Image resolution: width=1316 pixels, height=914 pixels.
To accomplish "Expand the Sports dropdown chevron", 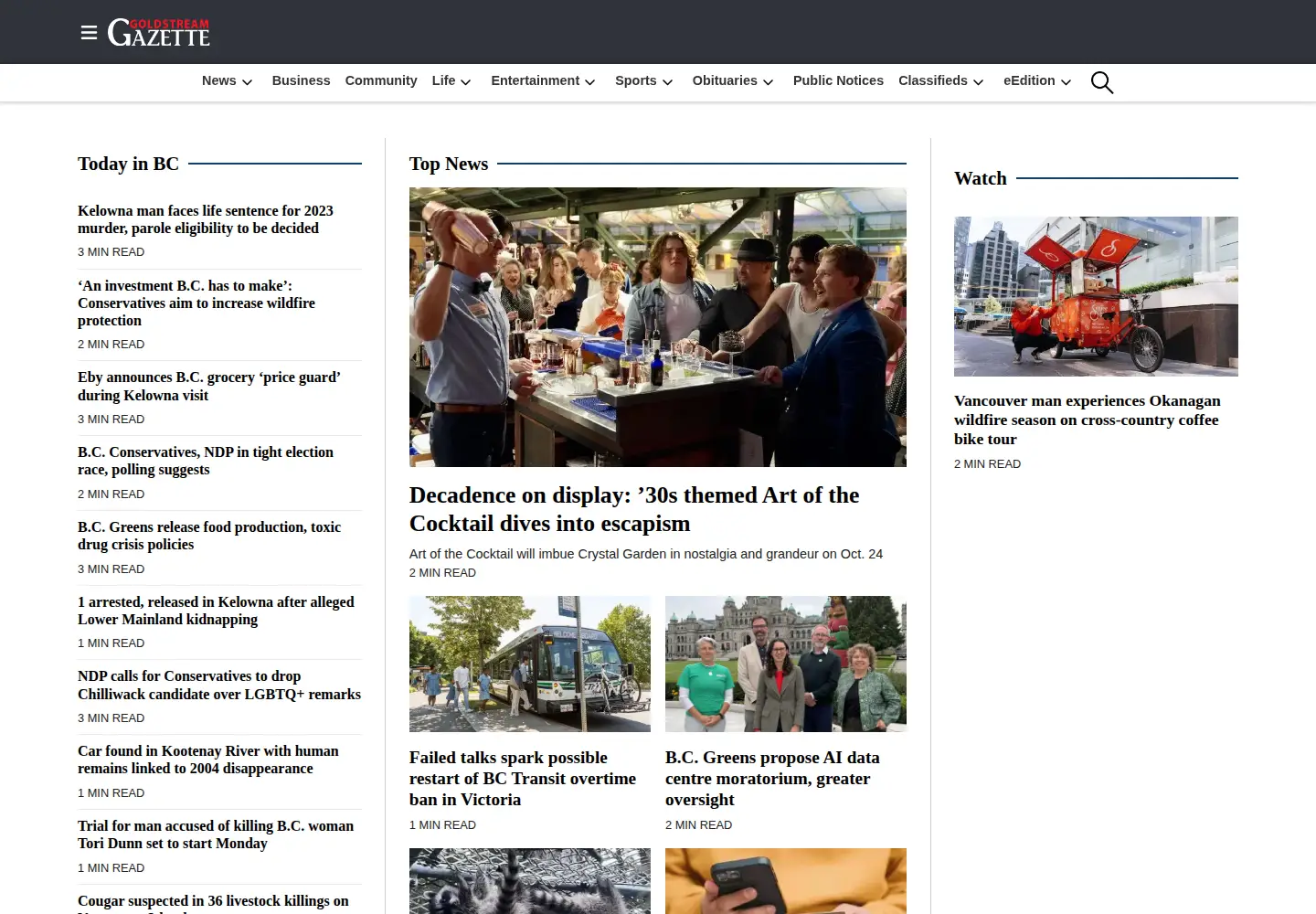I will [x=668, y=82].
